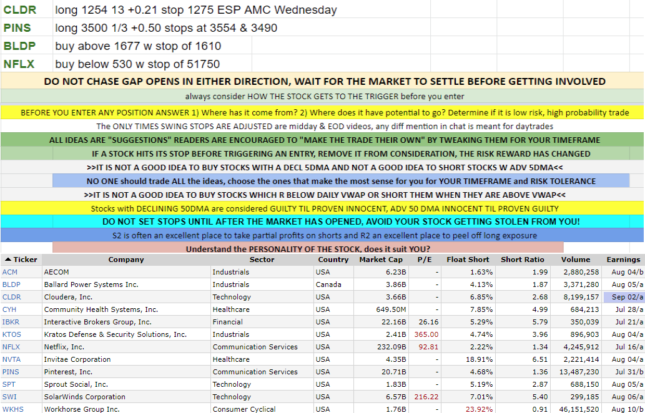The image size is (645, 413).
Task: Select the 'PERSONALITY OF THE STOCK' row
Action: pos(308,248)
